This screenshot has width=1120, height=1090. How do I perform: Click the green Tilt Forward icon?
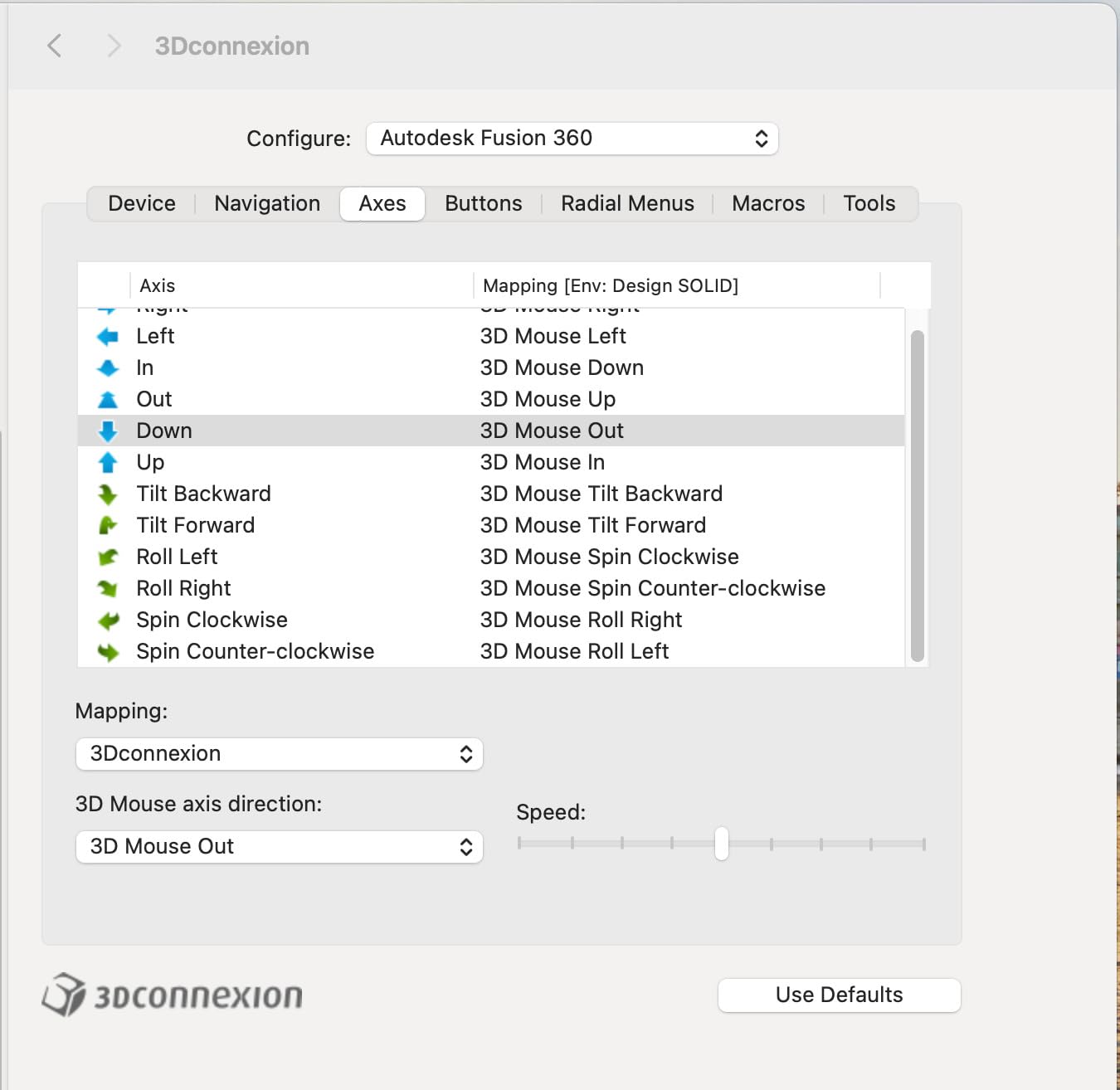click(108, 526)
